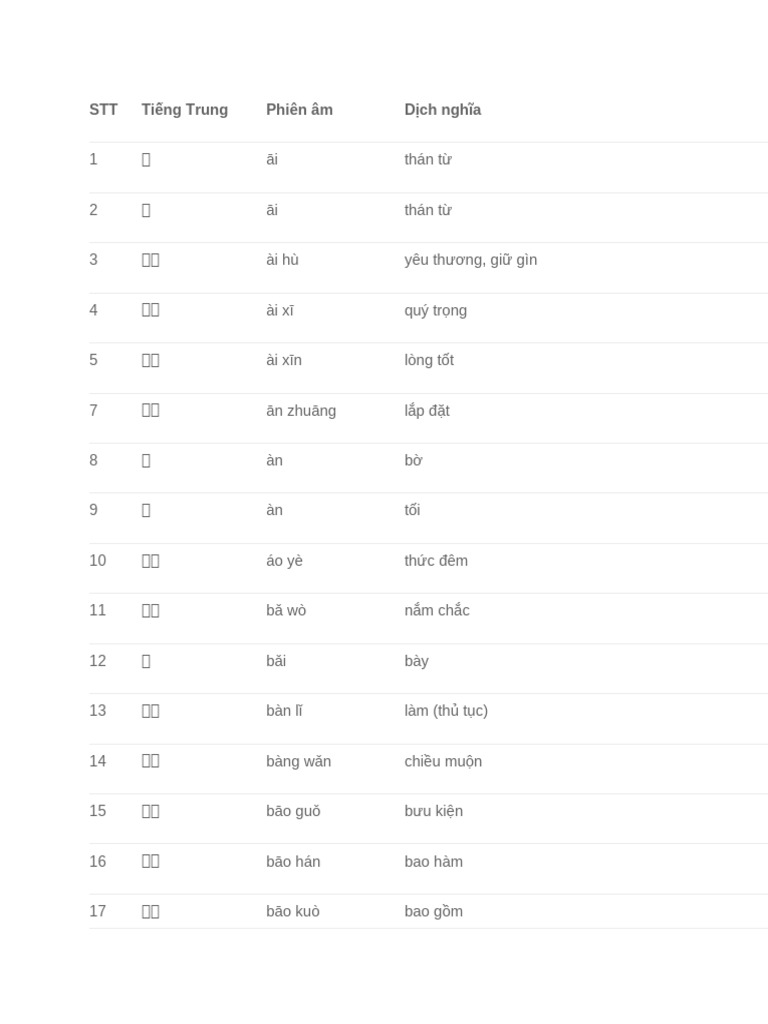Click the pinyin 'bǎ wò'
Viewport: 768px width, 1024px height.
click(286, 611)
